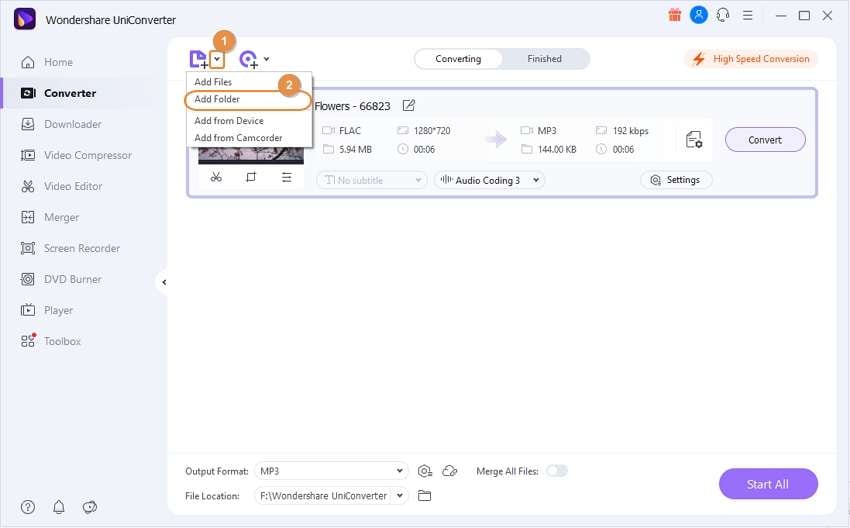Click the source FLAC format label
This screenshot has height=528, width=850.
pyautogui.click(x=350, y=131)
